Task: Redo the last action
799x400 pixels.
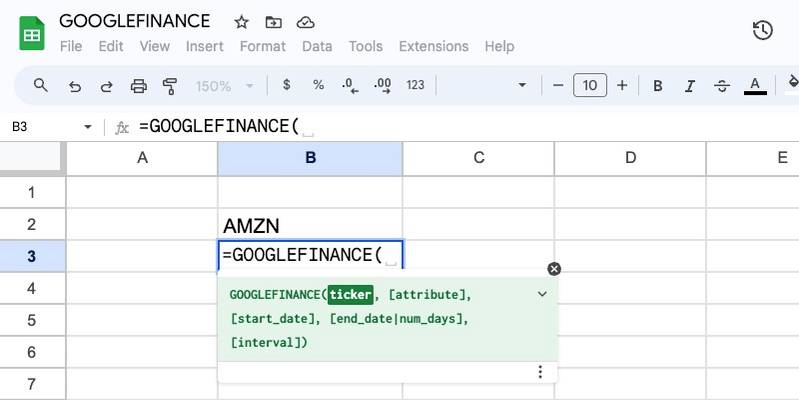Action: (106, 86)
